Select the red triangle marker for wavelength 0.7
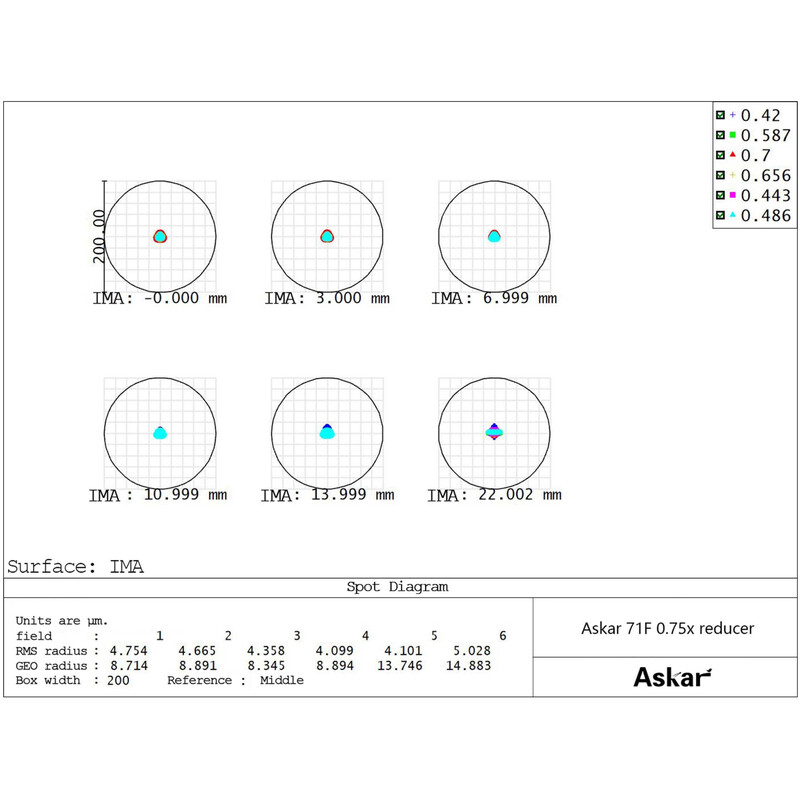Image resolution: width=800 pixels, height=800 pixels. pyautogui.click(x=732, y=153)
